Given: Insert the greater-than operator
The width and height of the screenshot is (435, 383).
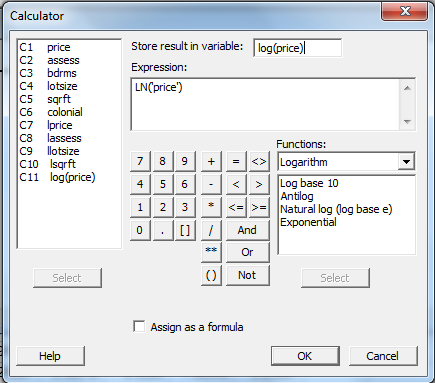Looking at the screenshot, I should pyautogui.click(x=259, y=184).
